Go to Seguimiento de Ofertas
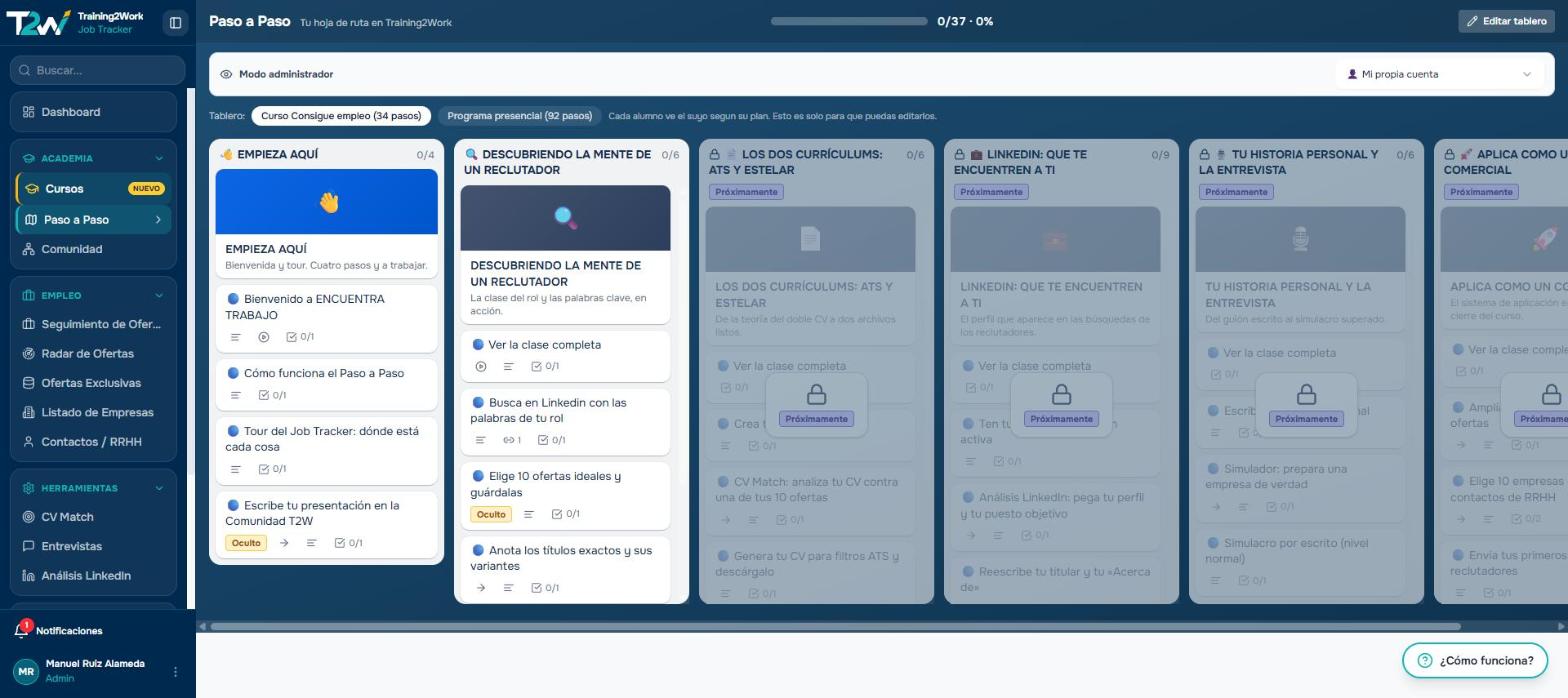 click(x=93, y=324)
